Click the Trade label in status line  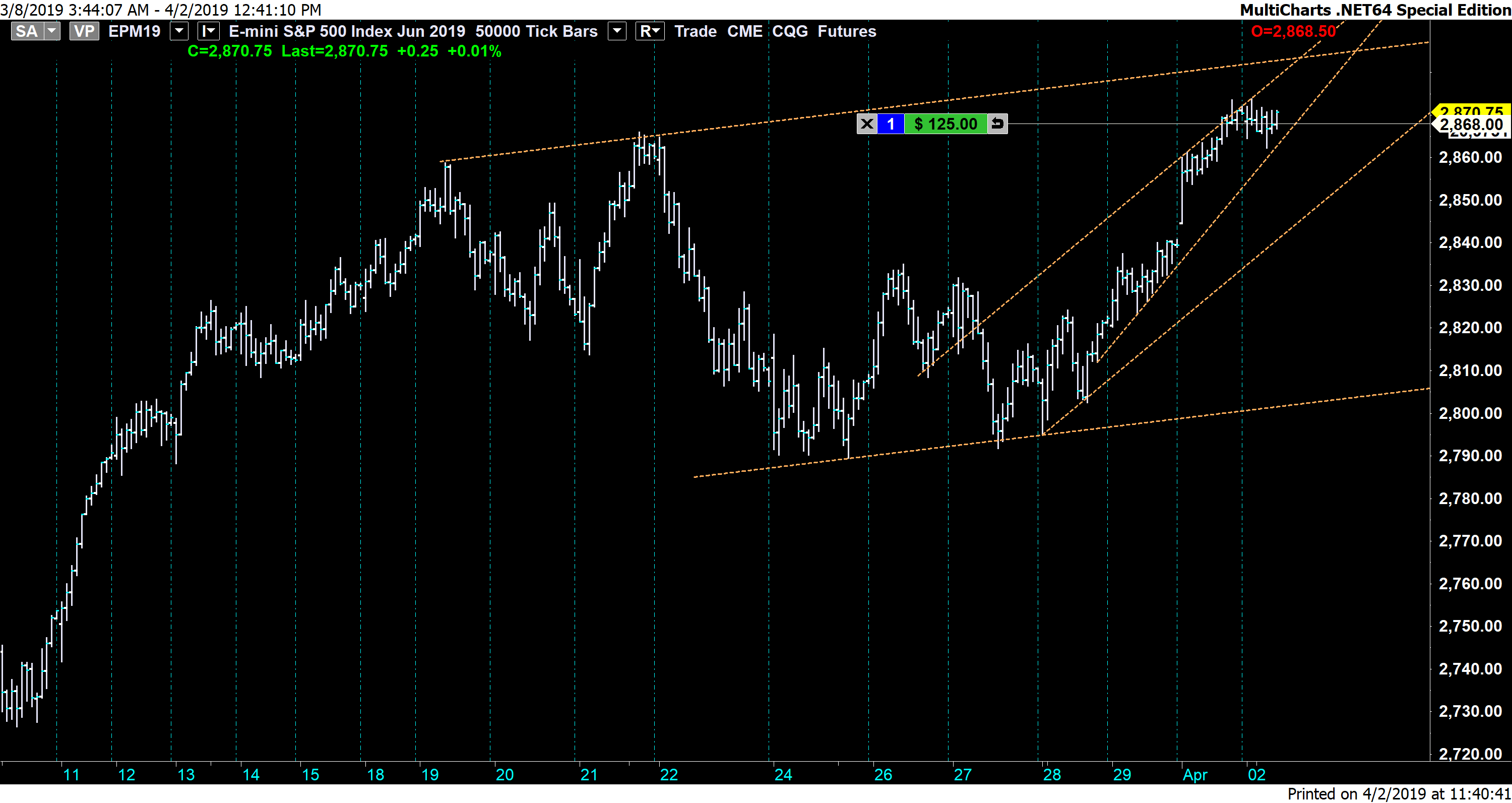pyautogui.click(x=696, y=31)
